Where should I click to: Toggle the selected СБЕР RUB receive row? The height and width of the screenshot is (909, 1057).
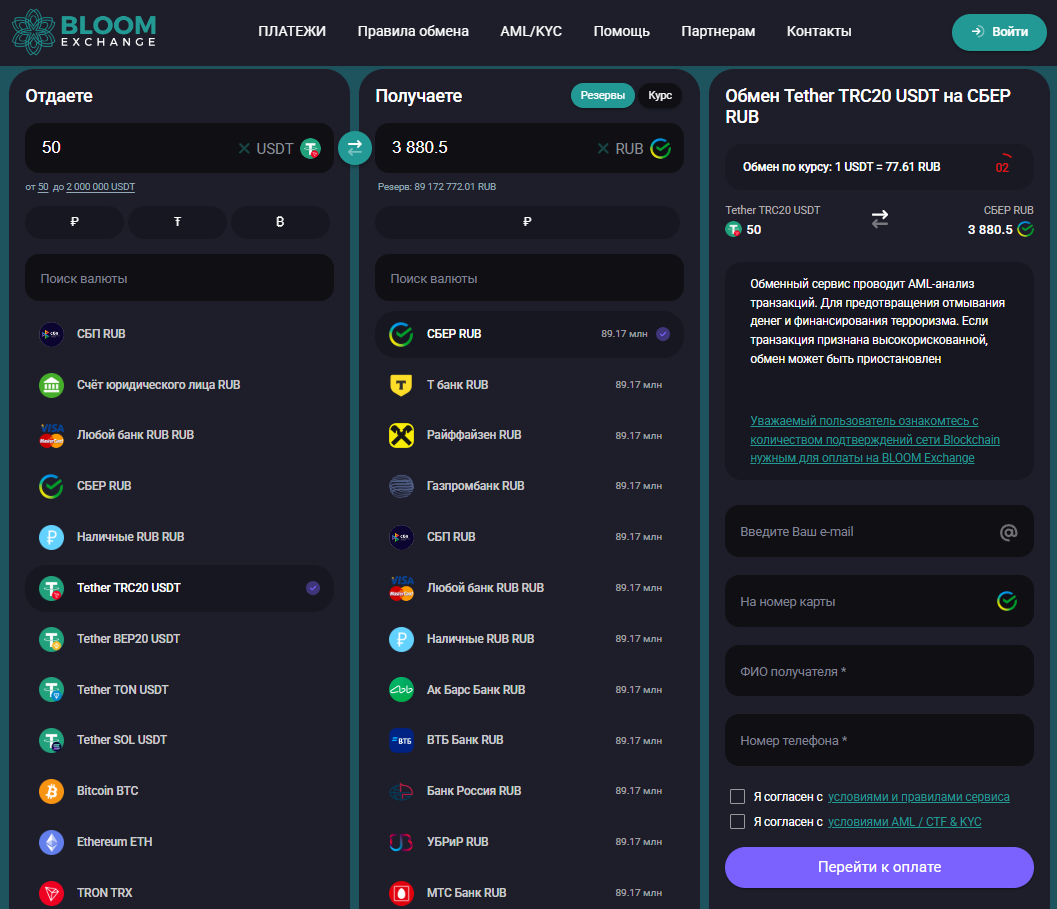(x=529, y=334)
